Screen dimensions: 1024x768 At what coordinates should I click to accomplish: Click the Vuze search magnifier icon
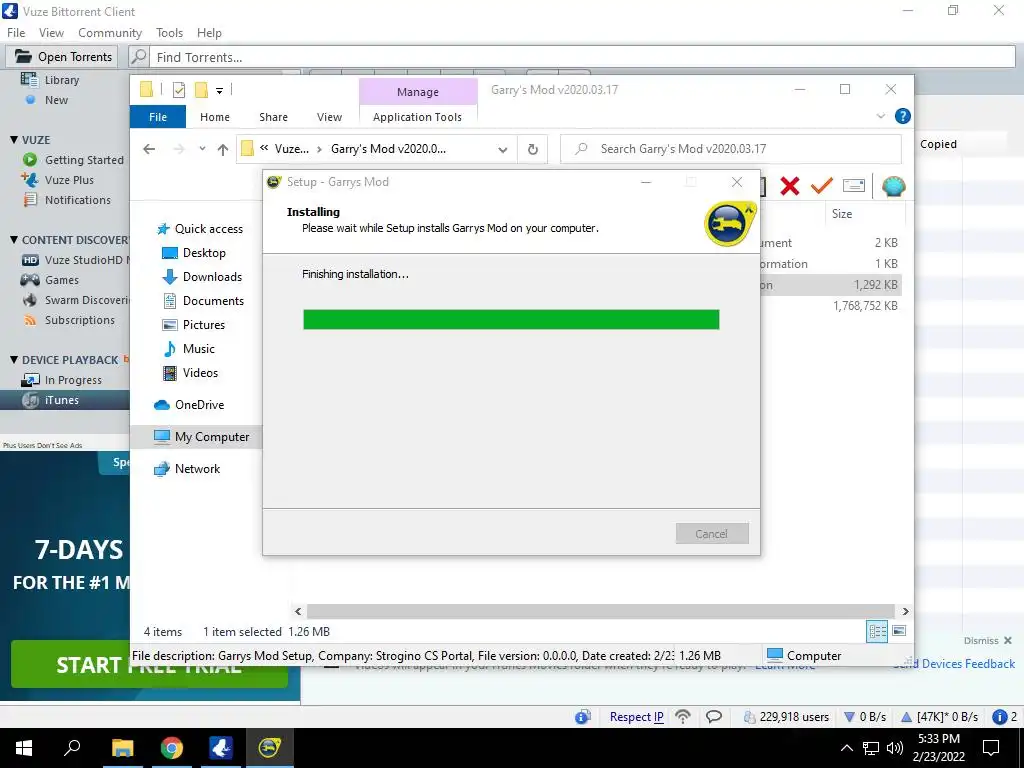pyautogui.click(x=138, y=57)
